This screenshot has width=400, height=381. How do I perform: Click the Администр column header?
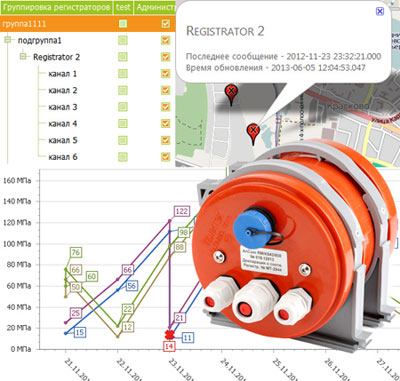pos(155,7)
